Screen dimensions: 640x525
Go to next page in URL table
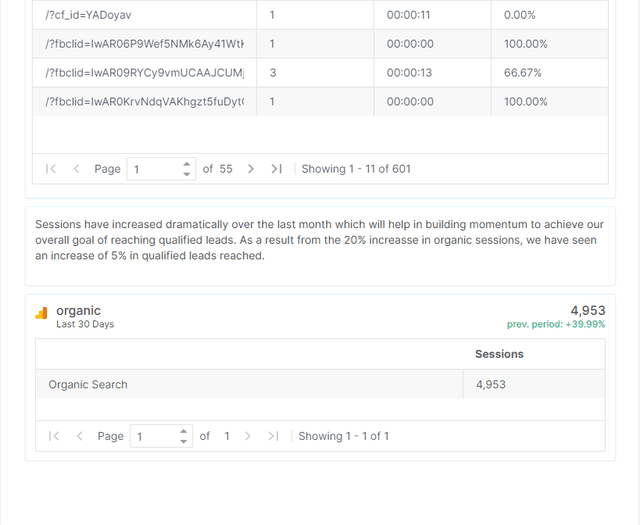(x=251, y=169)
